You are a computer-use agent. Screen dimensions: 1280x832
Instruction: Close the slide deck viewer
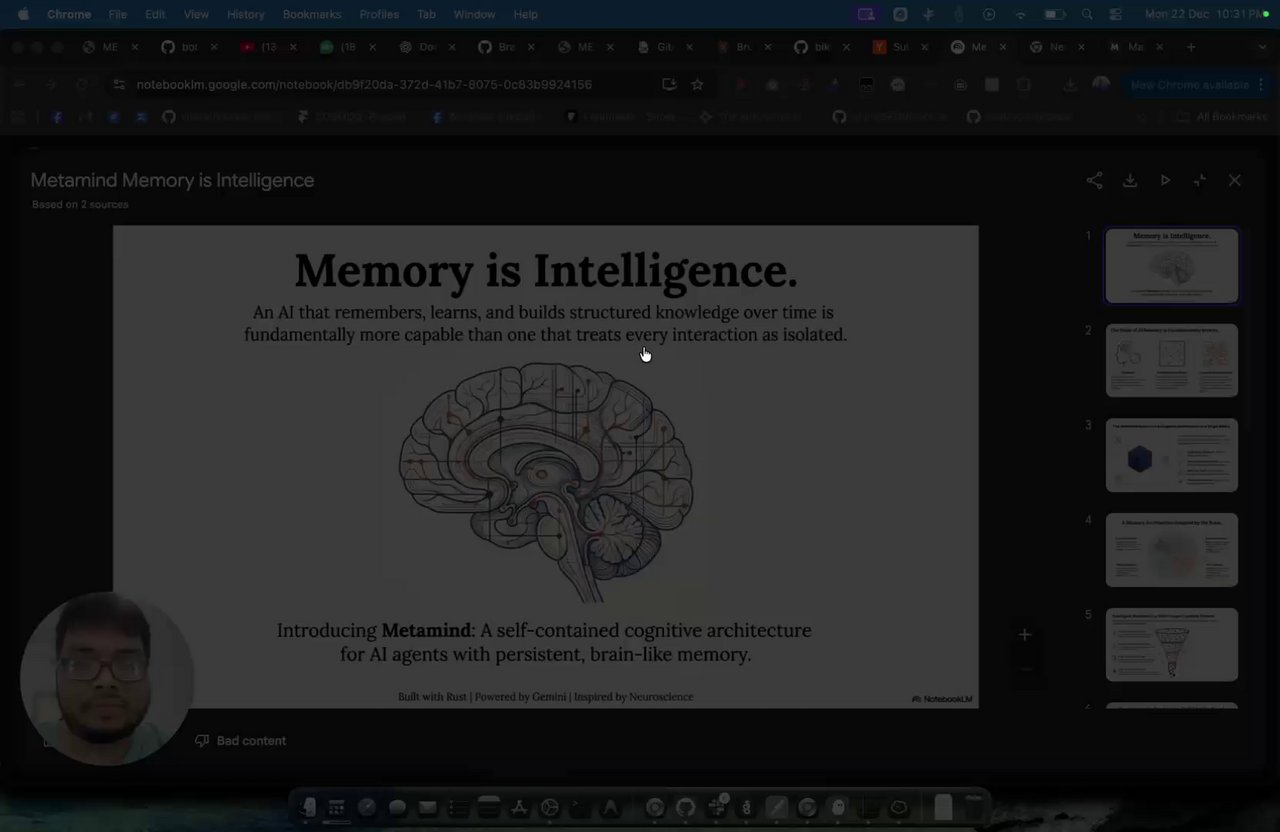pyautogui.click(x=1235, y=181)
